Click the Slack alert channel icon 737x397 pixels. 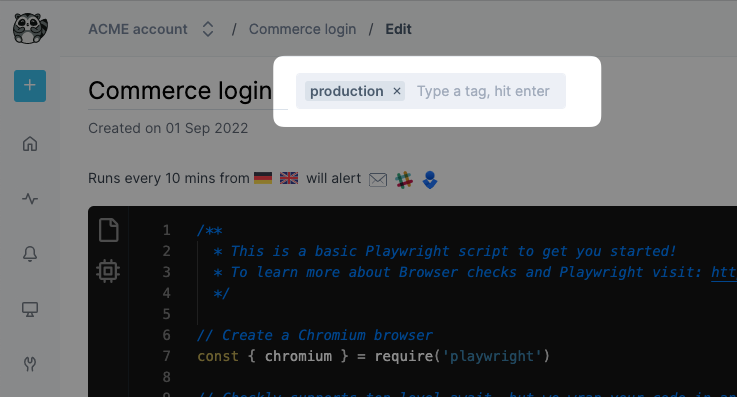[404, 179]
